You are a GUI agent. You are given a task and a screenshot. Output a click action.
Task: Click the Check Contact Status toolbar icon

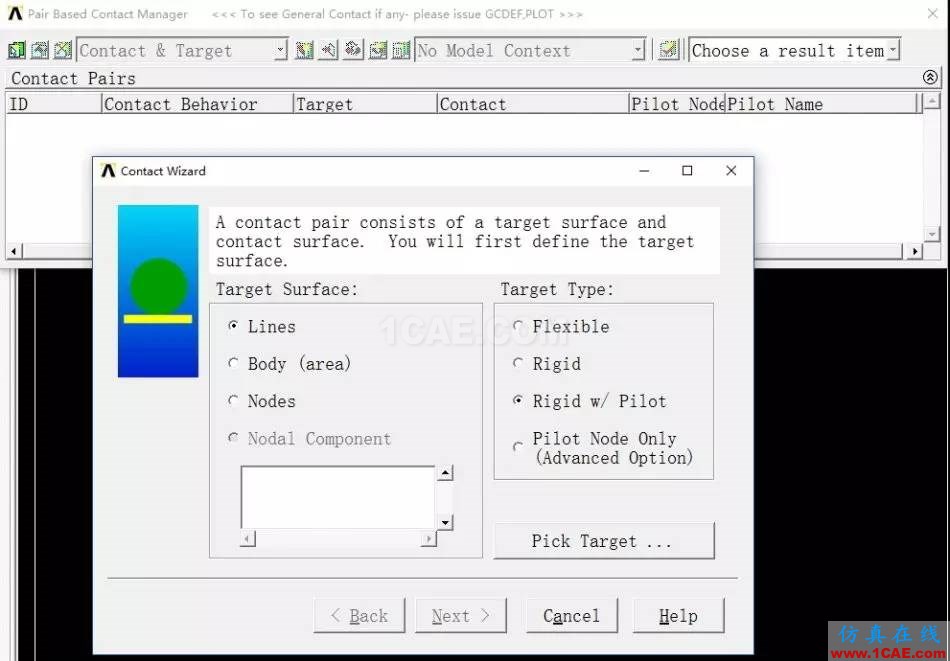coord(377,50)
